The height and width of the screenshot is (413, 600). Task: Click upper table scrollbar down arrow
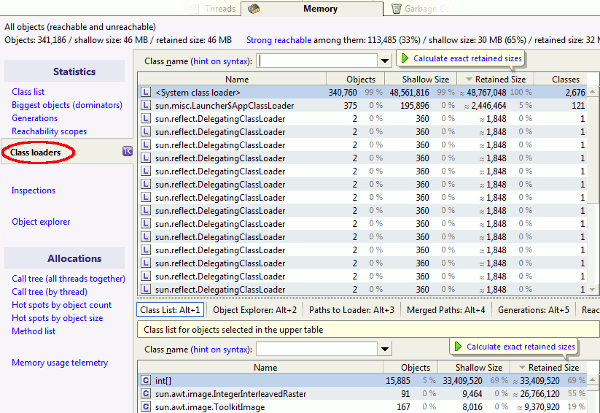(593, 290)
